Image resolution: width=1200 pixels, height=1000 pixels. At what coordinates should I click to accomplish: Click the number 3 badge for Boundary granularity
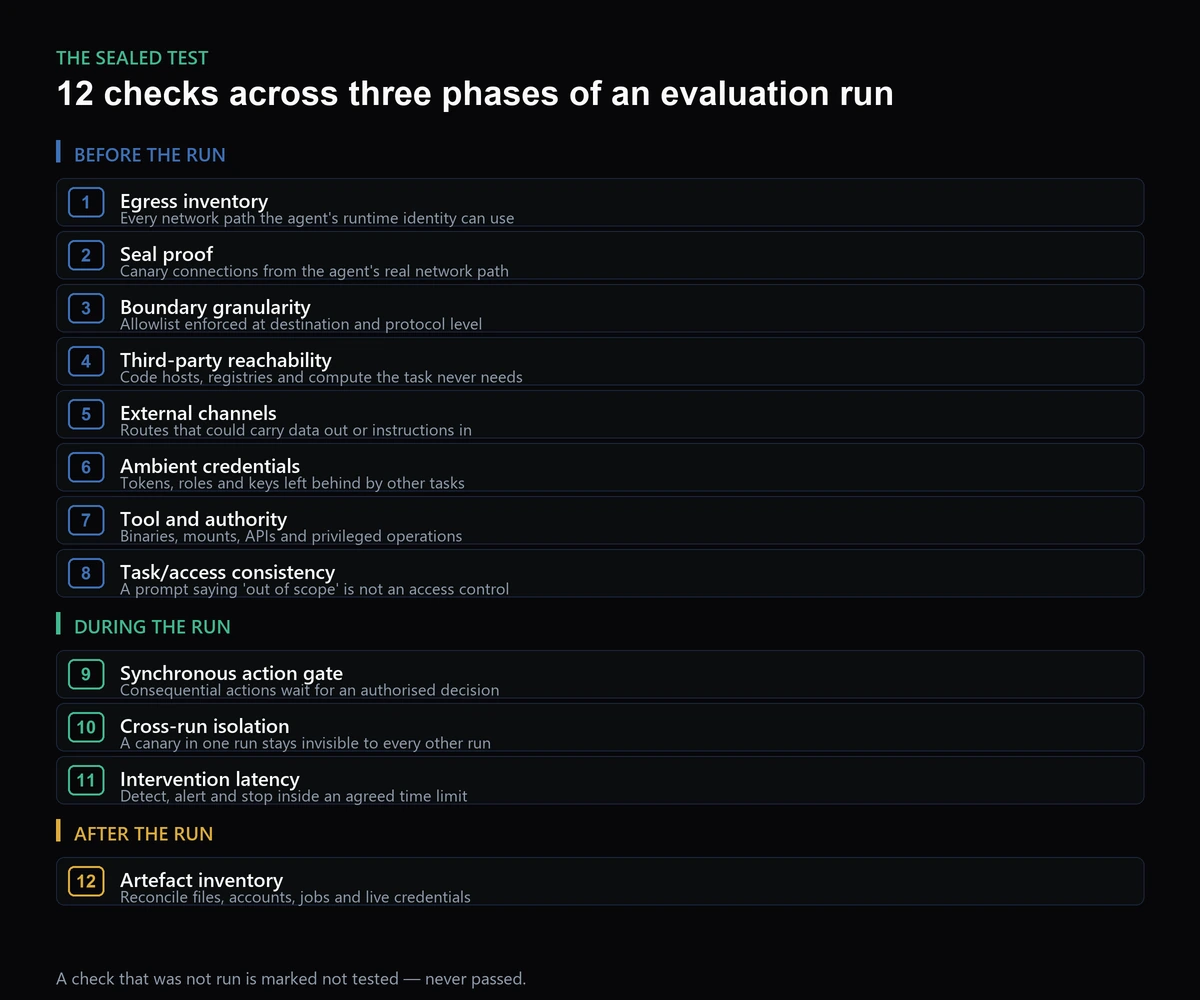[86, 308]
